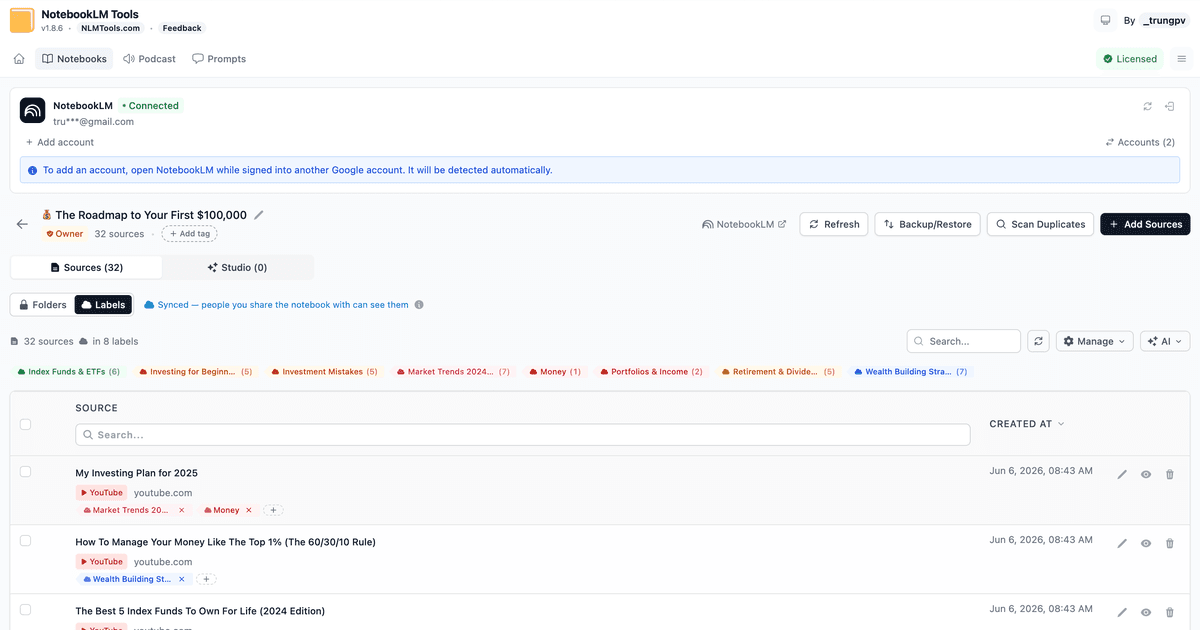Click the Licensed status badge
This screenshot has width=1200, height=630.
click(1130, 59)
